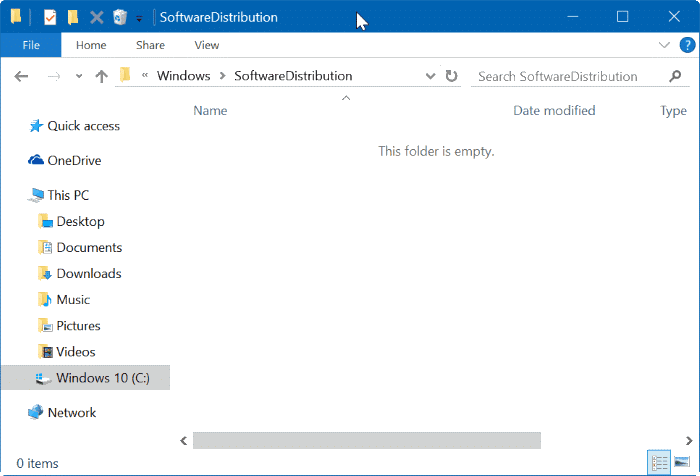Click the sort arrow above the columns
Viewport: 700px width, 476px height.
(x=346, y=97)
